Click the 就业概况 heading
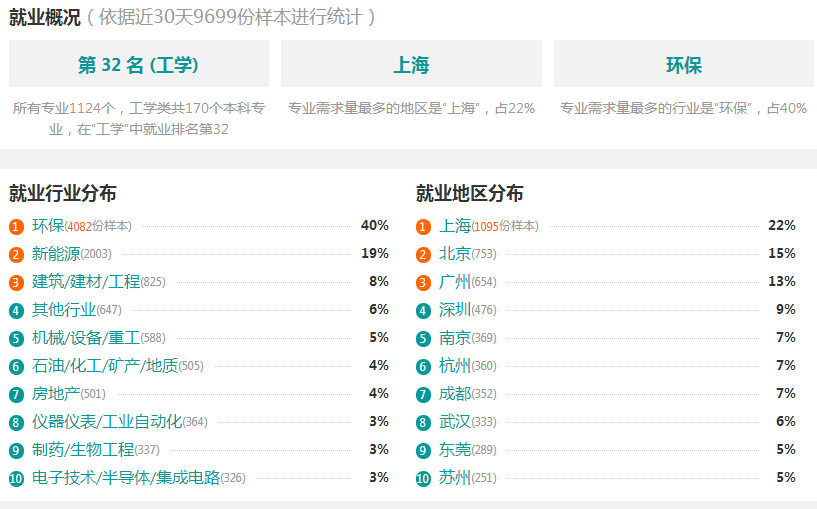 45,18
